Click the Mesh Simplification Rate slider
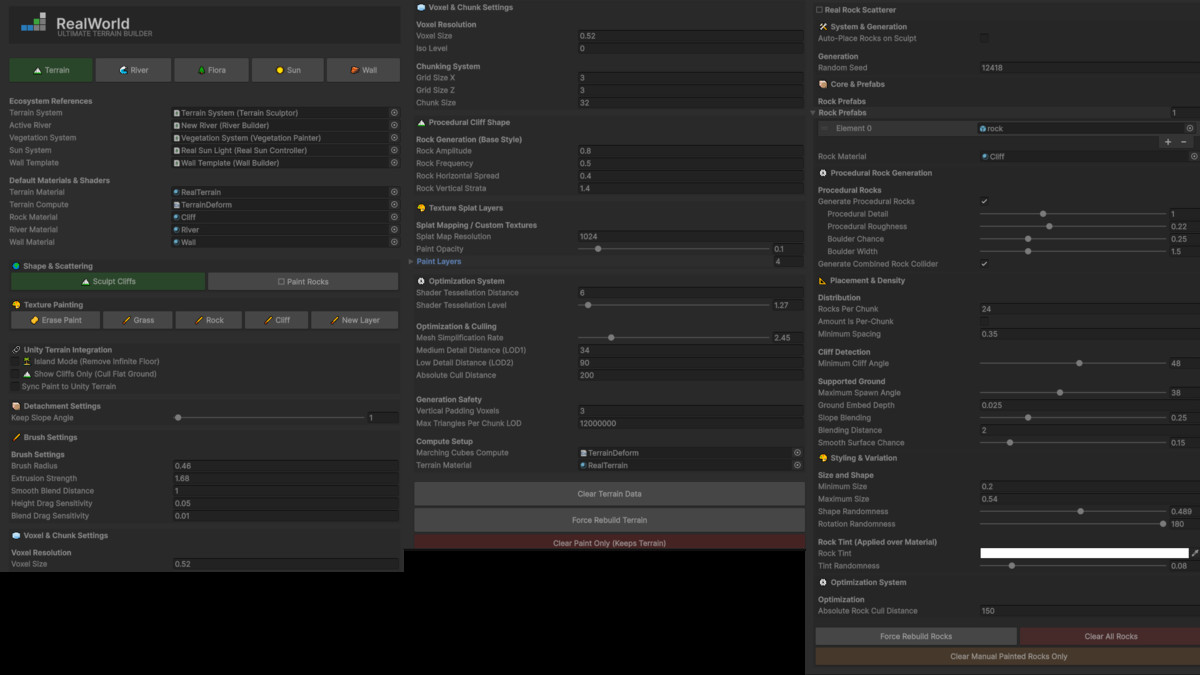This screenshot has width=1200, height=675. pos(674,338)
